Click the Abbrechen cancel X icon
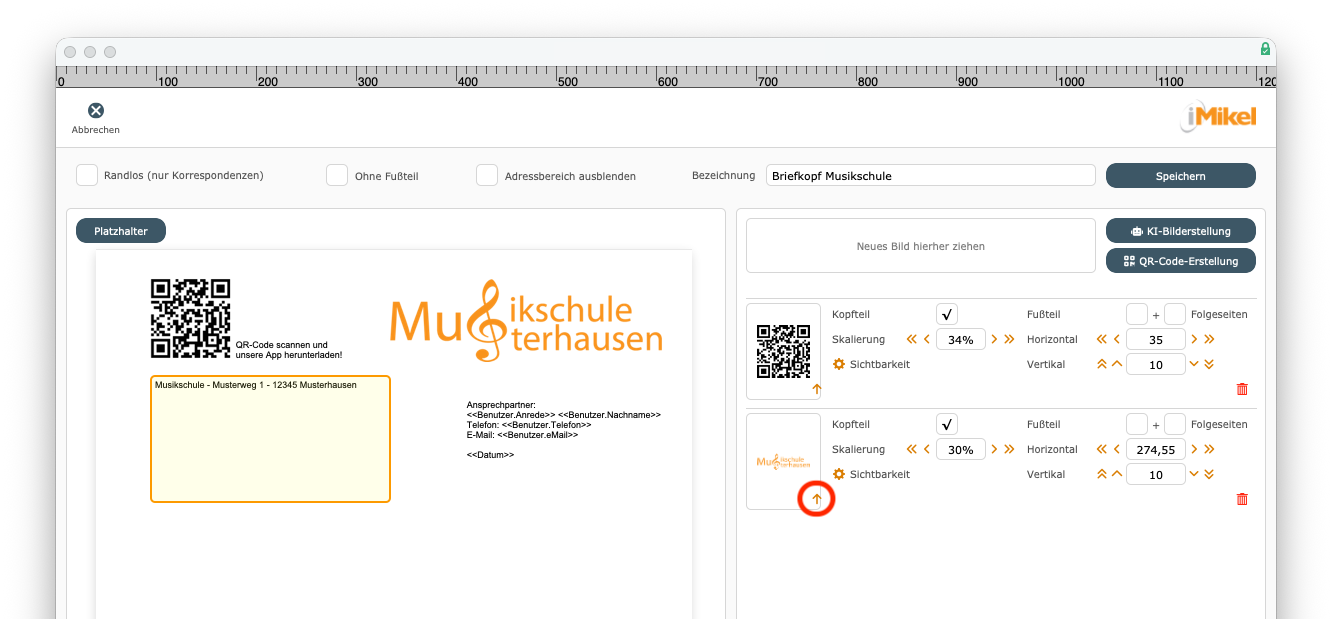Image resolution: width=1332 pixels, height=619 pixels. (x=96, y=111)
